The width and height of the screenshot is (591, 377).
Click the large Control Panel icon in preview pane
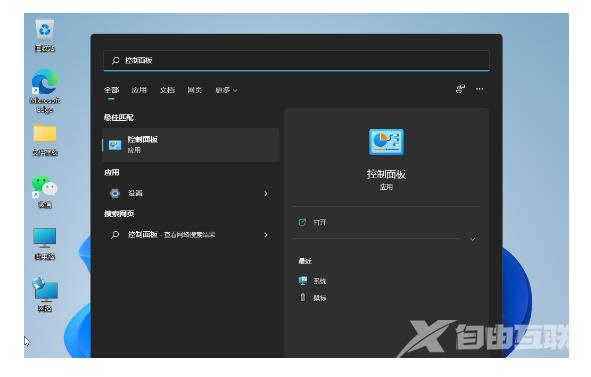[386, 142]
